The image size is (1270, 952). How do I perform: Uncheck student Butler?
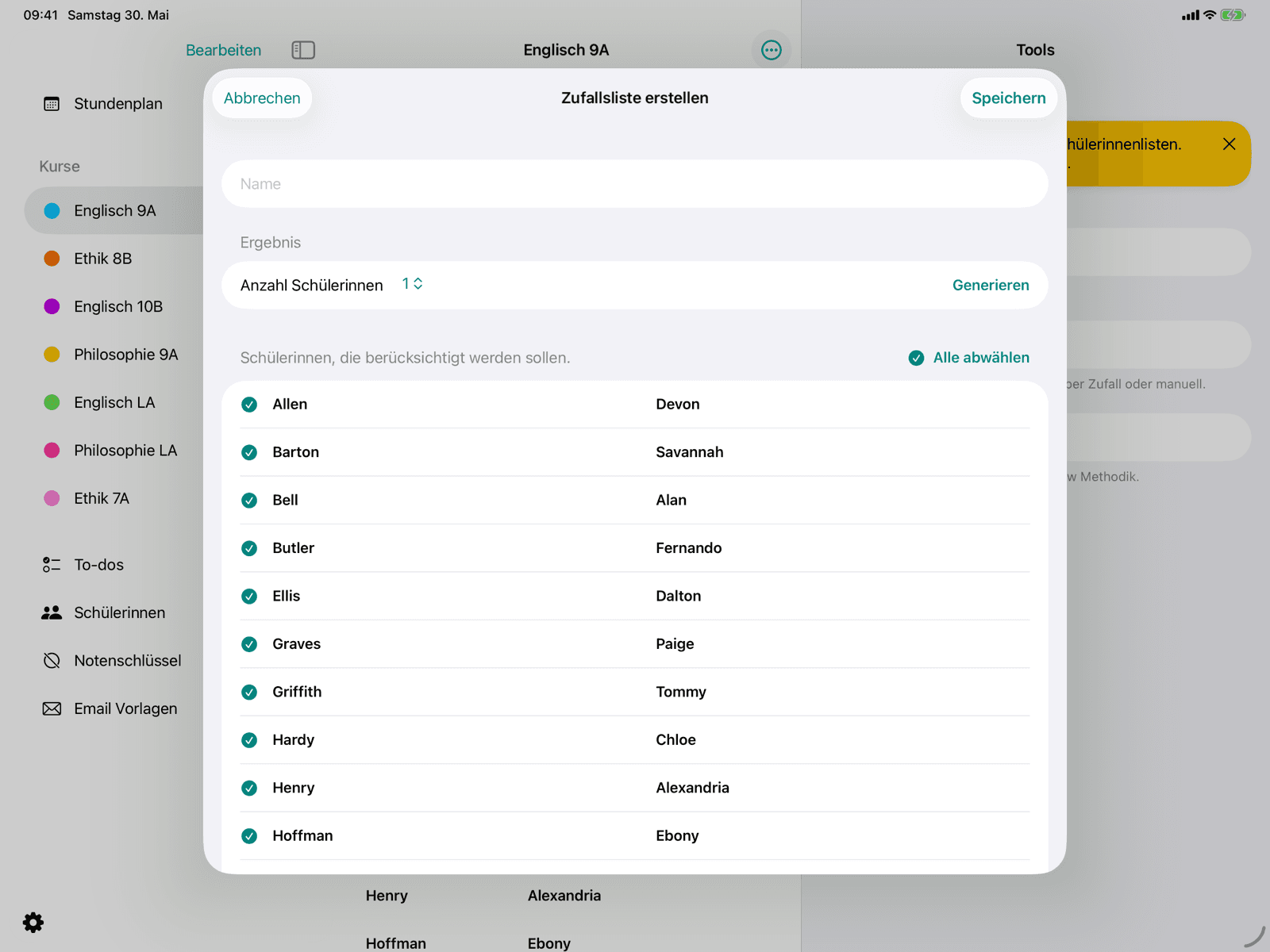click(x=249, y=548)
